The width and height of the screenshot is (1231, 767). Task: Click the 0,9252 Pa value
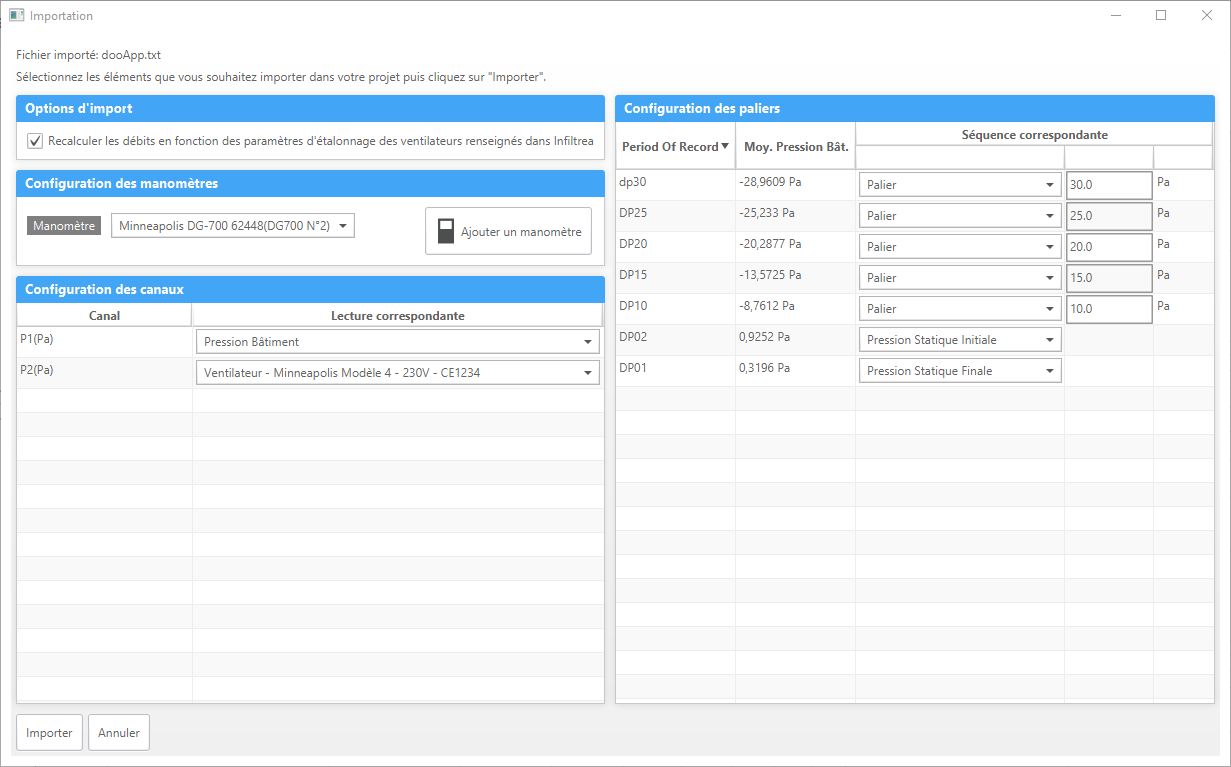click(765, 337)
